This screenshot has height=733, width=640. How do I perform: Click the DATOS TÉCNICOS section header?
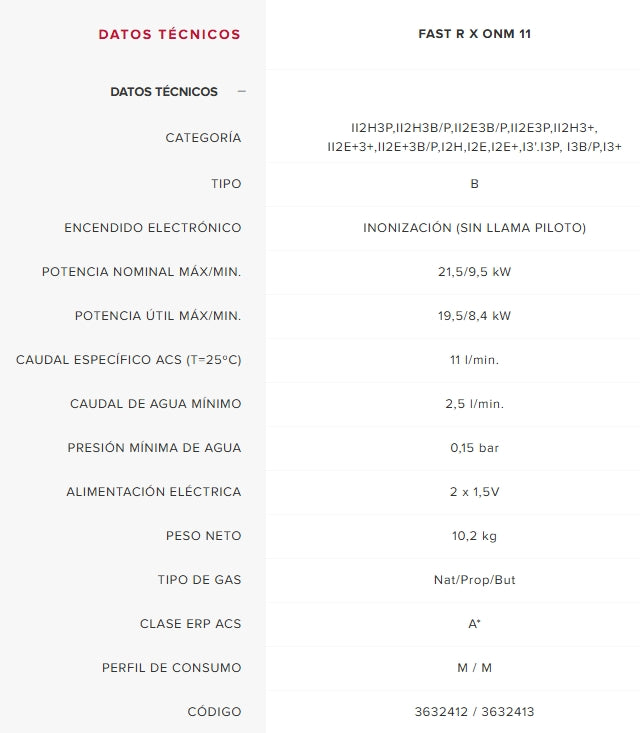164,92
